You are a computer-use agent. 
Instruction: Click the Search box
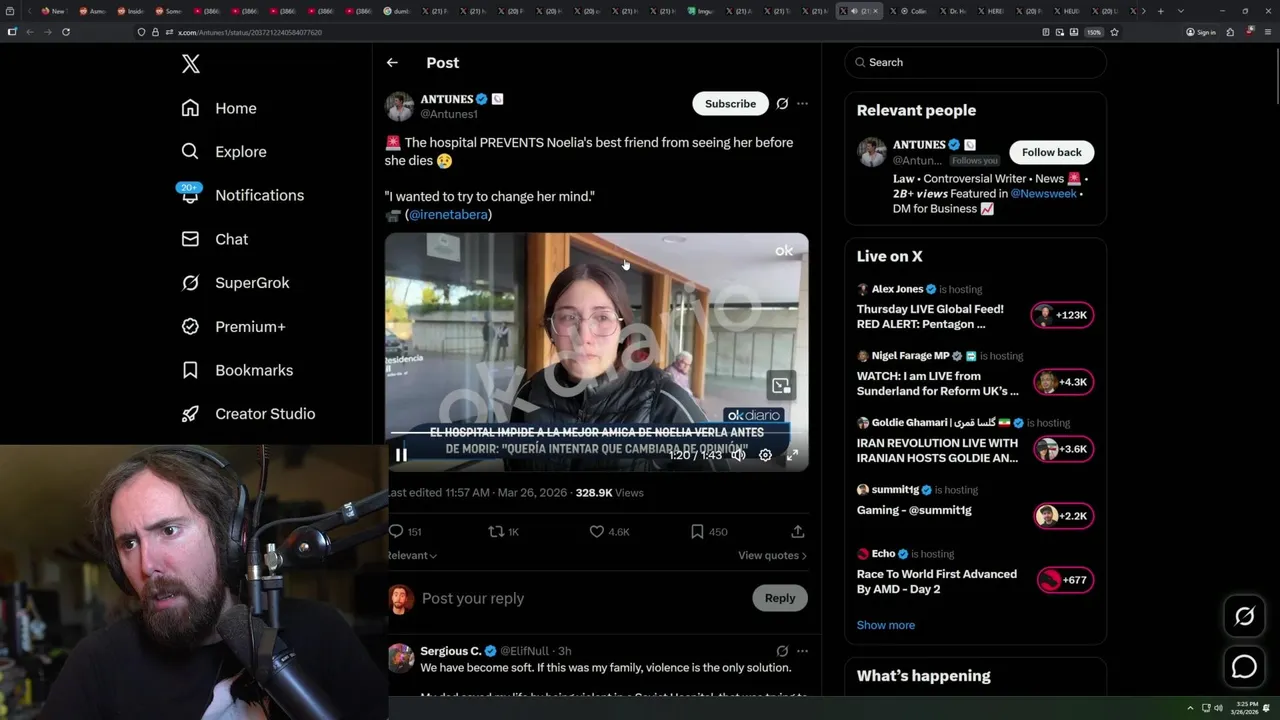click(x=975, y=62)
